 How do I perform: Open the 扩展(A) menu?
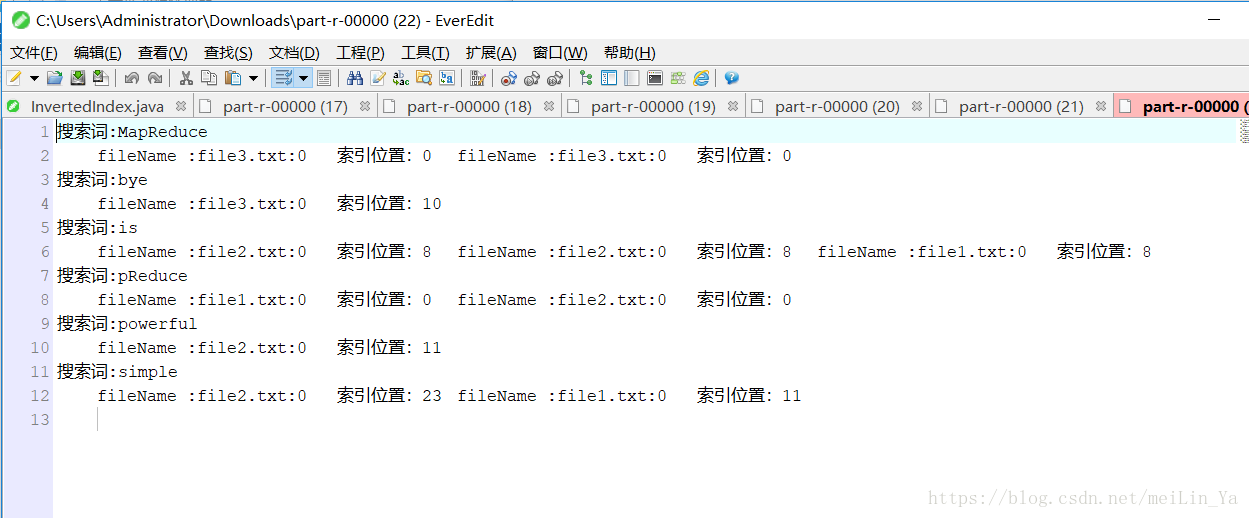491,52
